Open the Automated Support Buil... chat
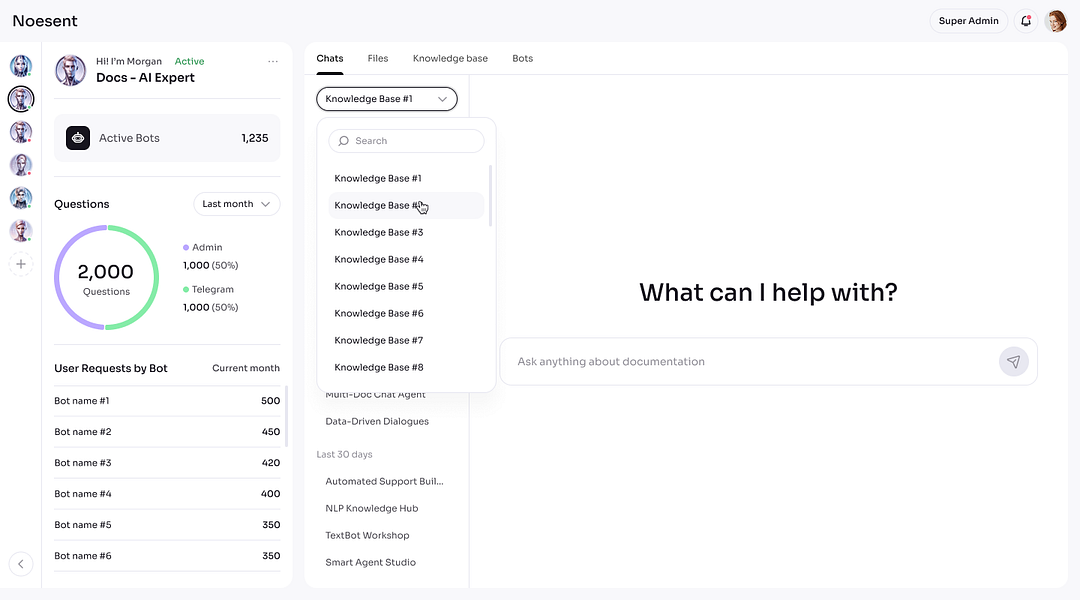 [x=386, y=482]
